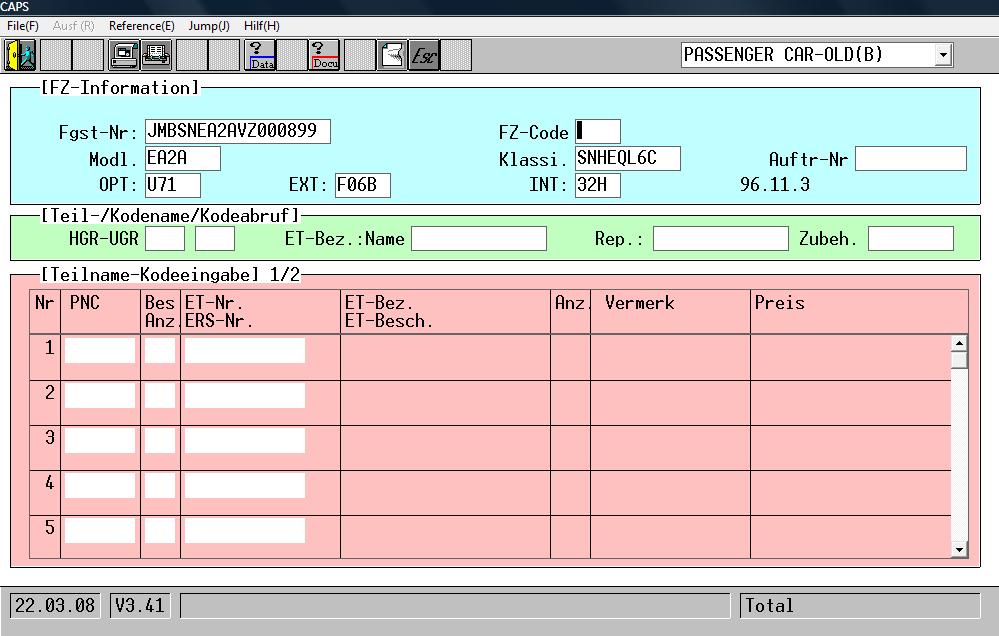Click the computer terminal toolbar icon
The width and height of the screenshot is (999, 636).
pos(125,55)
